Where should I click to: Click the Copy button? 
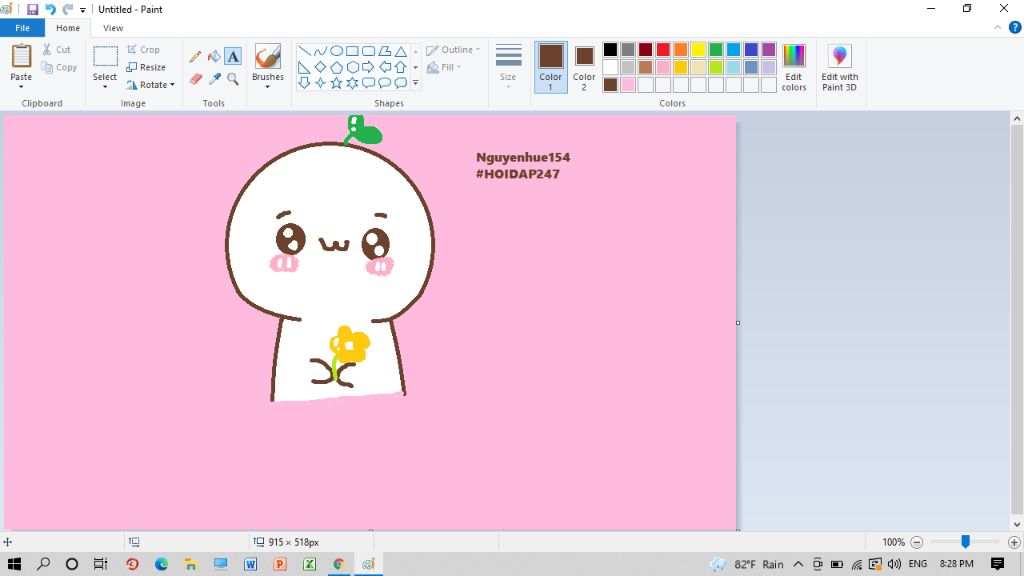pyautogui.click(x=59, y=67)
